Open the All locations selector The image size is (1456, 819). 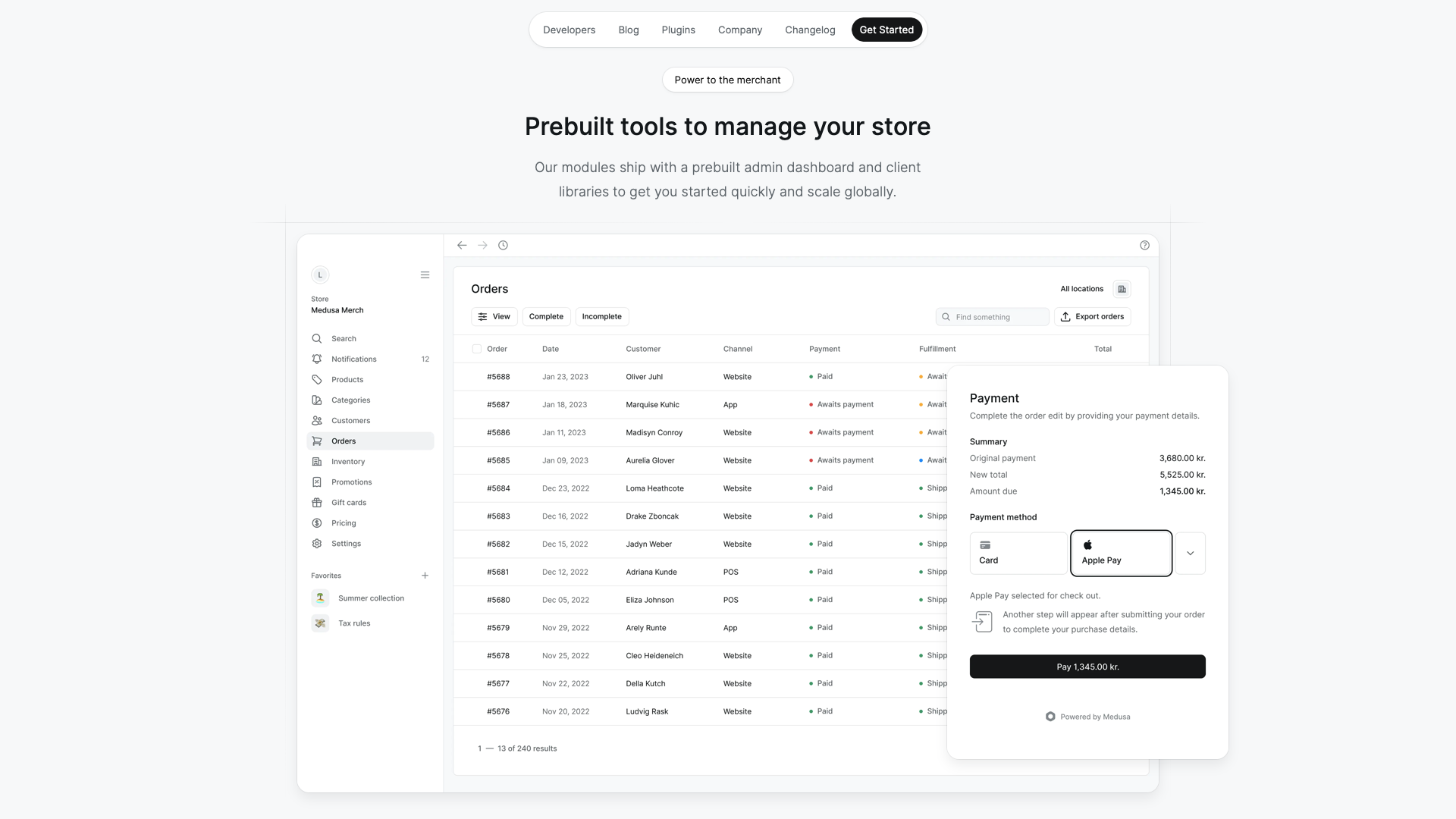[x=1081, y=289]
